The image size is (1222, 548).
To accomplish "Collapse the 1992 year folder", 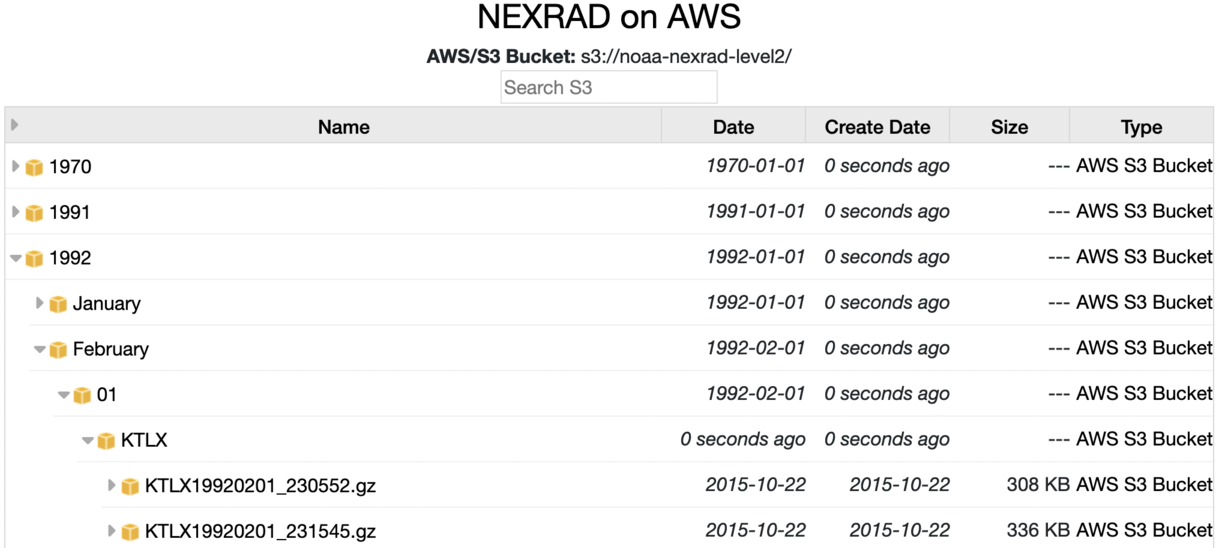I will (x=16, y=258).
